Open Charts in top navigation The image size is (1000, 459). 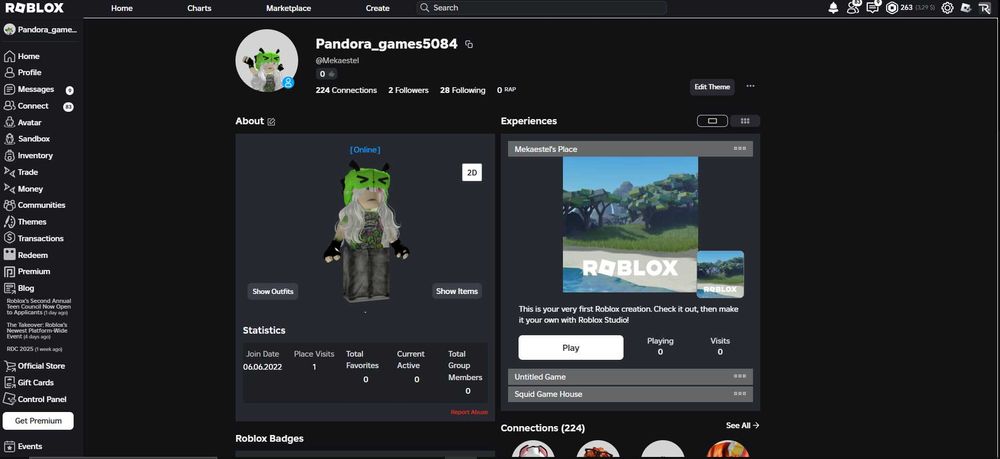pyautogui.click(x=199, y=8)
